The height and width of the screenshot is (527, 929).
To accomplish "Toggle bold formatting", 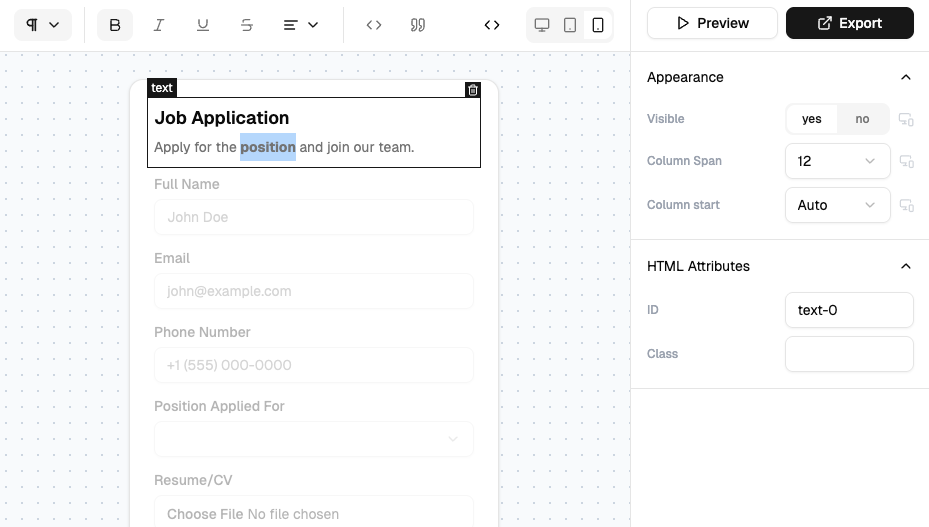I will coord(115,25).
